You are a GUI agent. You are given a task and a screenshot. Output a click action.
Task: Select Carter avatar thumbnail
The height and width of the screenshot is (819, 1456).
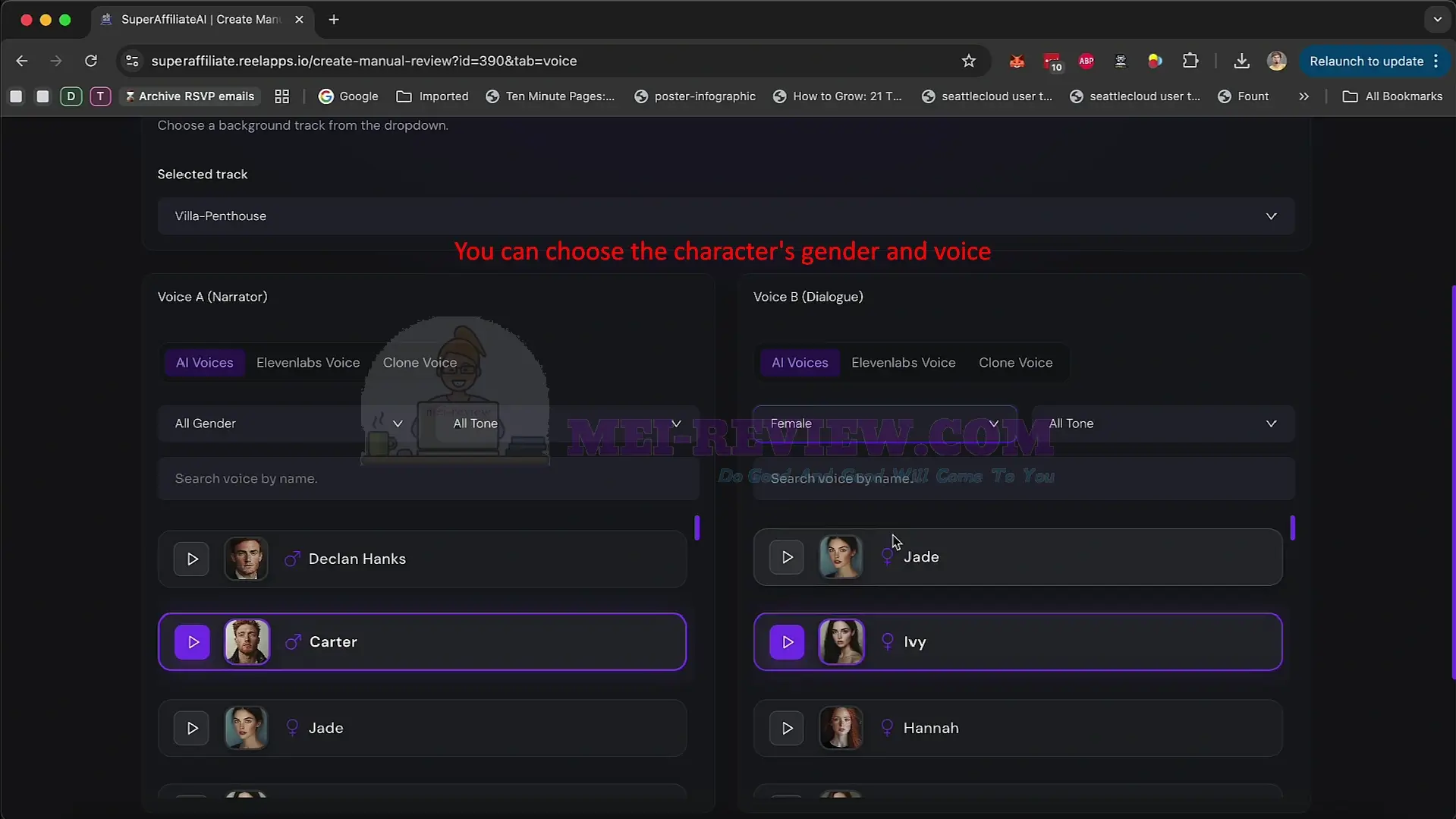247,642
